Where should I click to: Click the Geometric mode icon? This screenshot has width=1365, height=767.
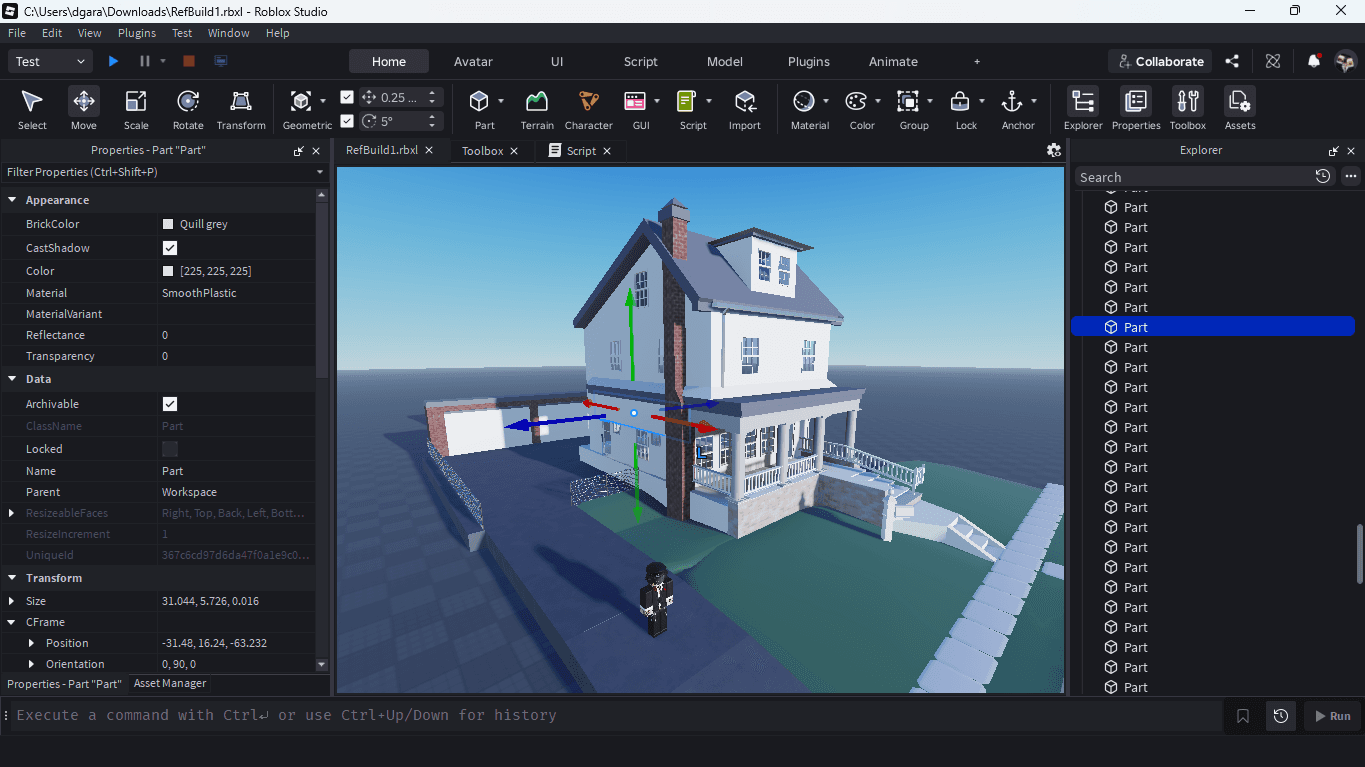301,101
